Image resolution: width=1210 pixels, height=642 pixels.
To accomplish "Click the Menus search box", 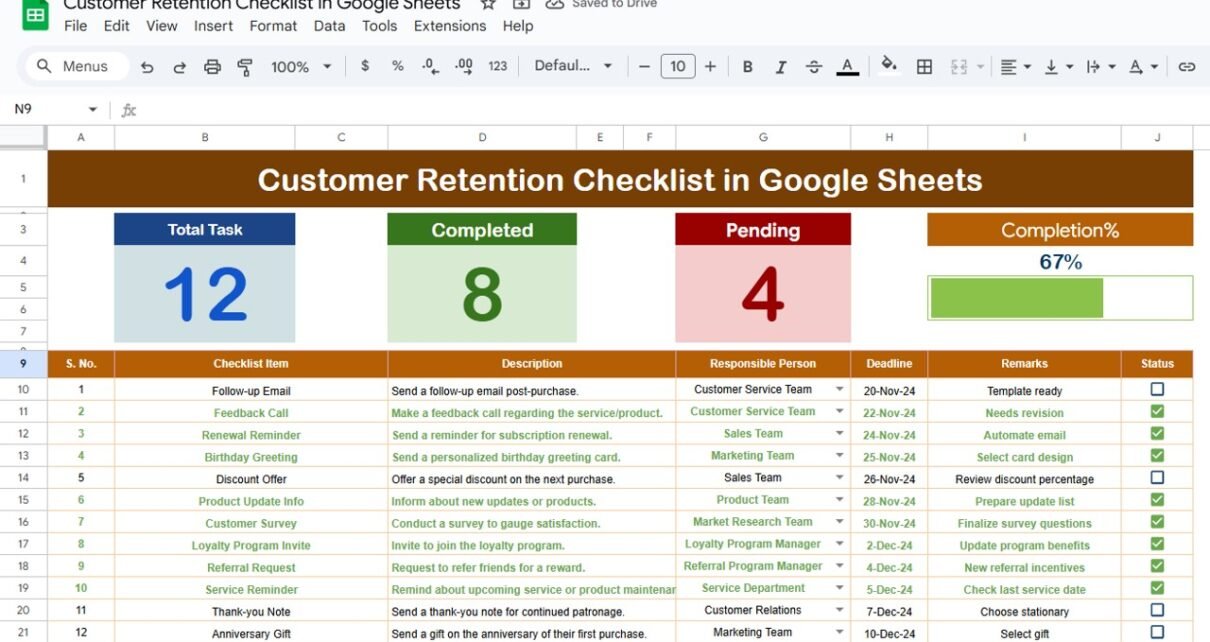I will pos(78,66).
